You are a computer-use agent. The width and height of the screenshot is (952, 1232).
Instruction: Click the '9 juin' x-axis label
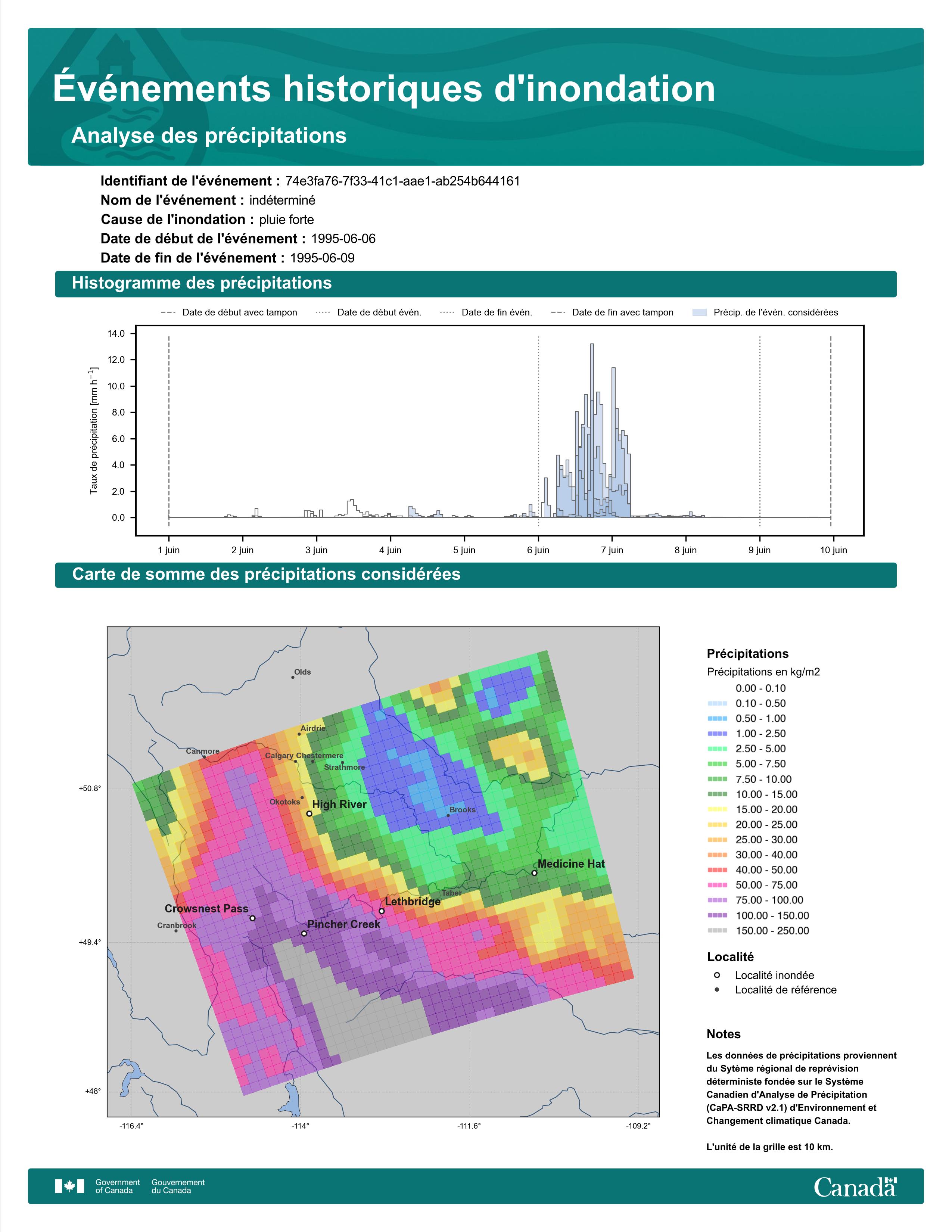pyautogui.click(x=760, y=550)
